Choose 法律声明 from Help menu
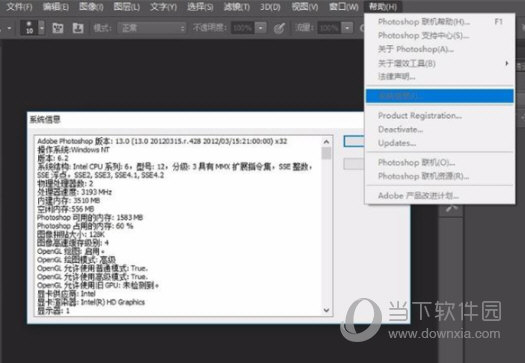525x363 pixels. [440, 77]
